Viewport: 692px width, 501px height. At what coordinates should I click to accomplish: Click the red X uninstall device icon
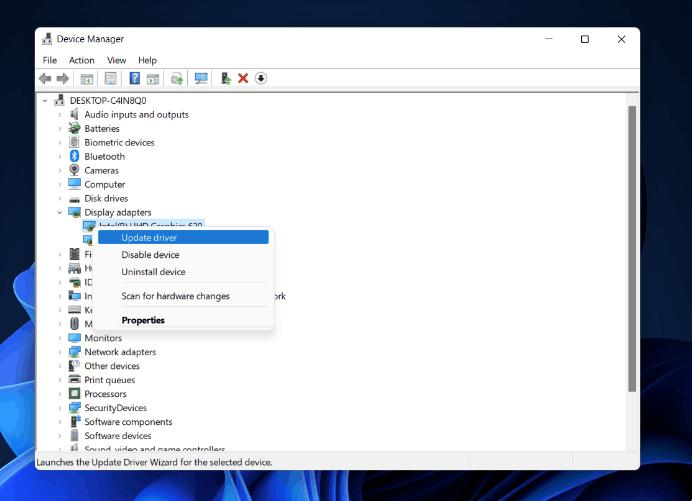tap(243, 78)
